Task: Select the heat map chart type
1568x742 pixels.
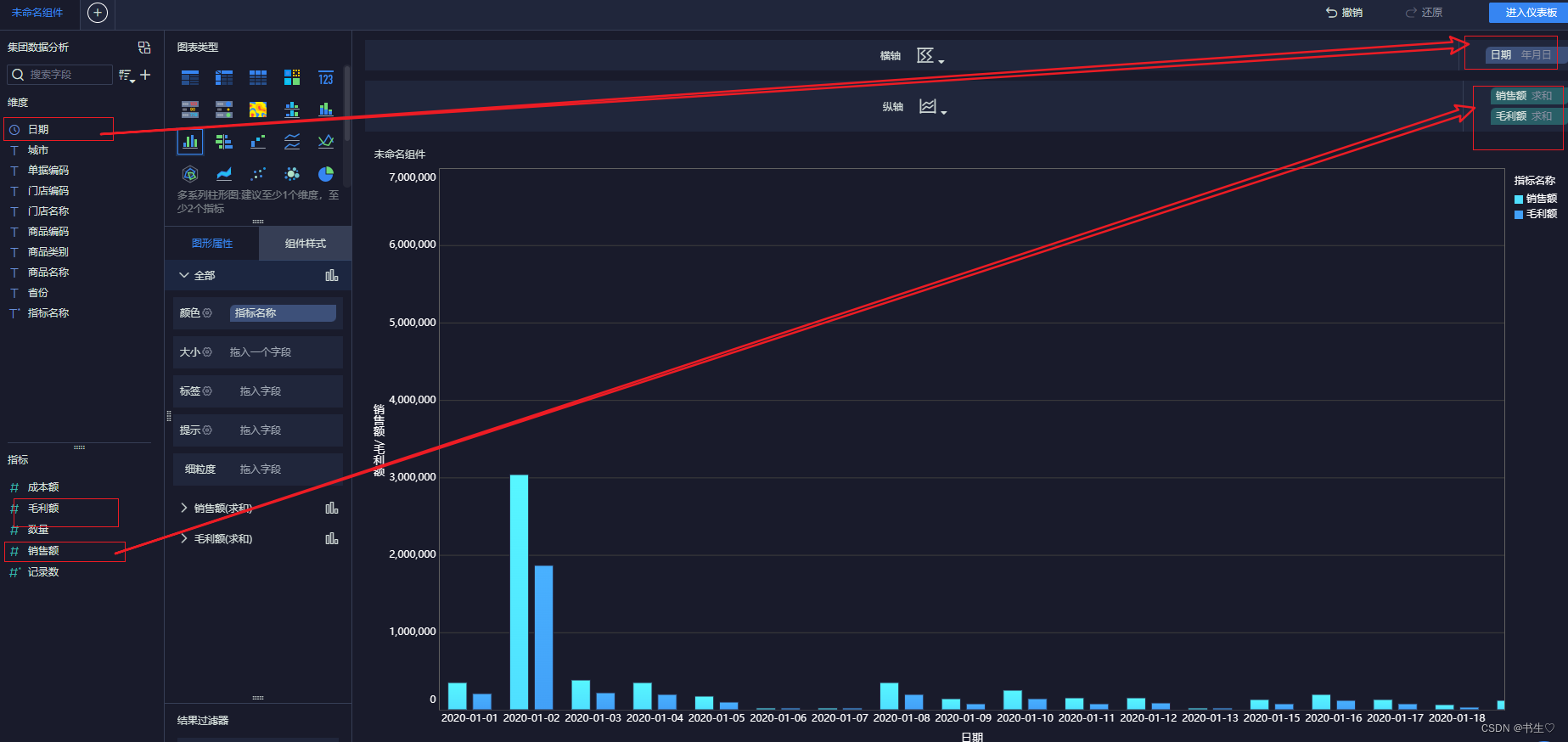Action: [258, 110]
